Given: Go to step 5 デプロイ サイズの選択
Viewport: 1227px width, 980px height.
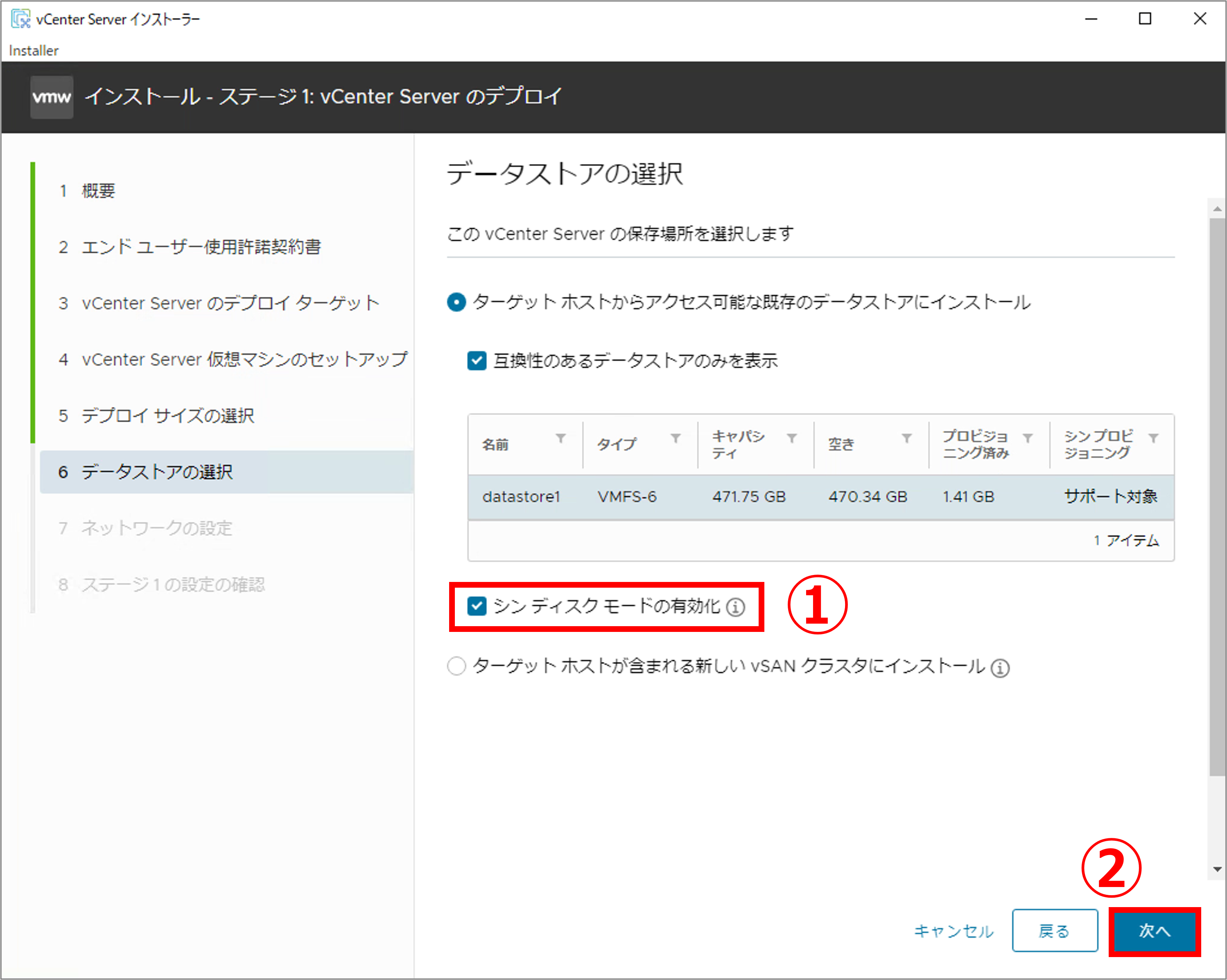Looking at the screenshot, I should pos(156,416).
